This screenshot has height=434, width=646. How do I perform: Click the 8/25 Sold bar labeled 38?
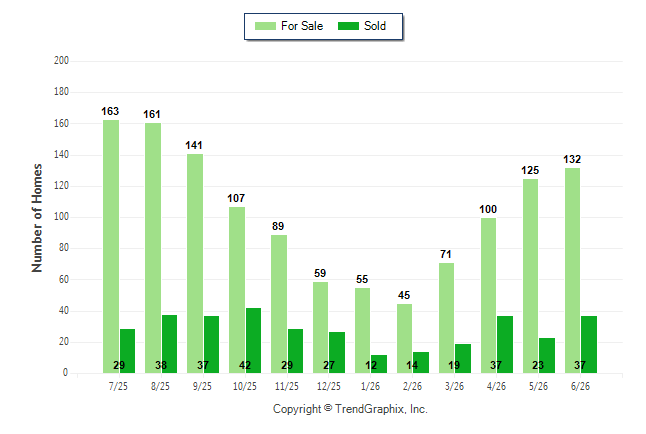[169, 344]
